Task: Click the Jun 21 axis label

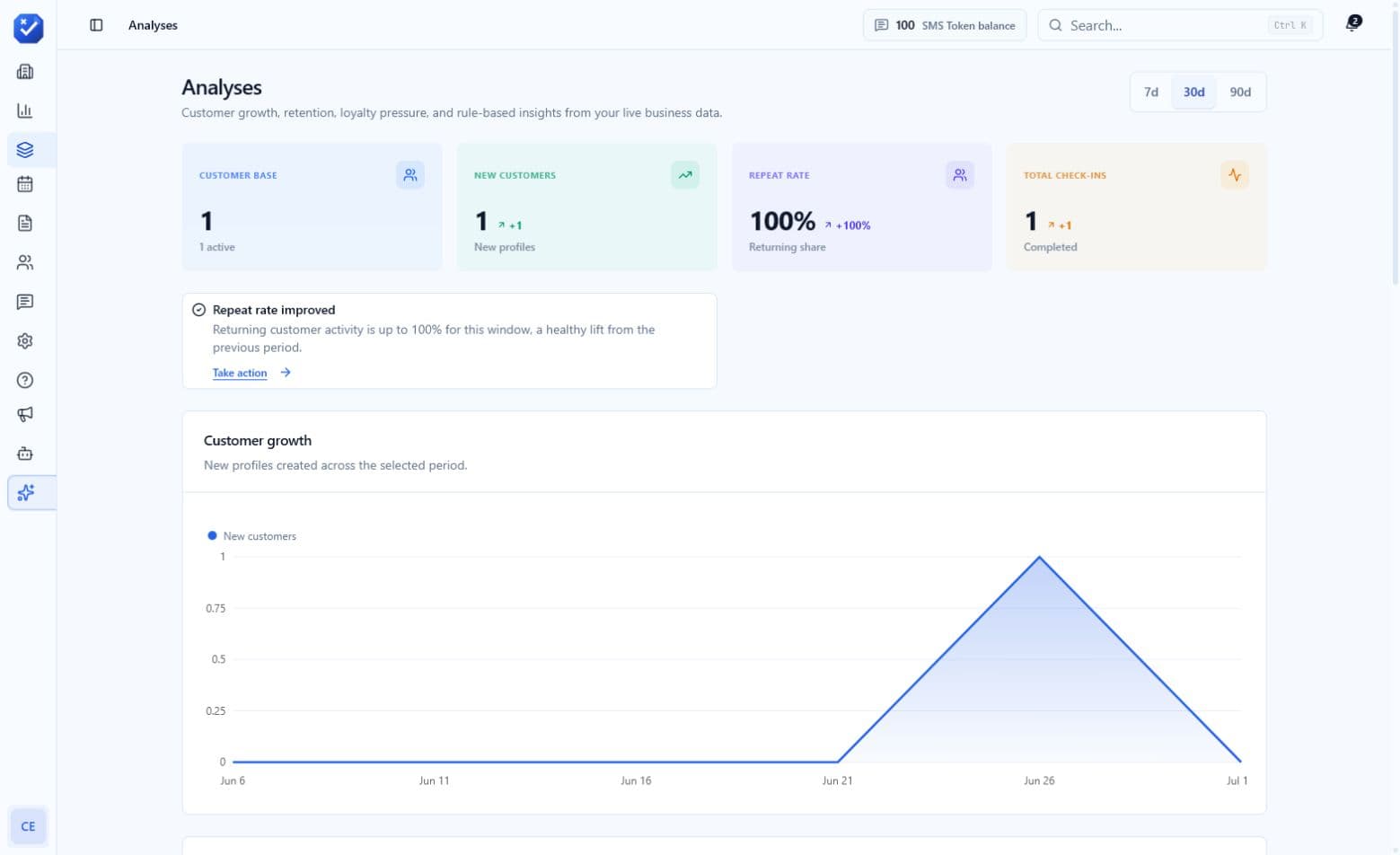Action: tap(838, 780)
